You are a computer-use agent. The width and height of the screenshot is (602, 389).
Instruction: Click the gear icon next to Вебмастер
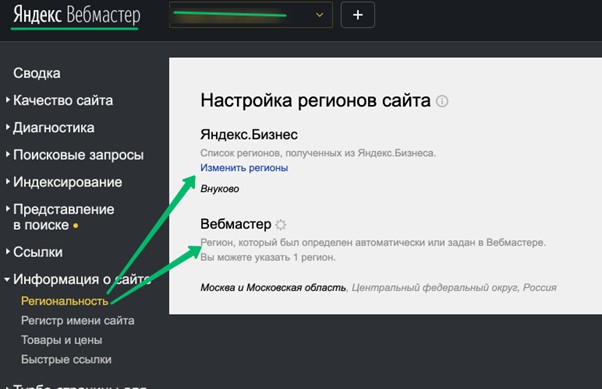281,224
